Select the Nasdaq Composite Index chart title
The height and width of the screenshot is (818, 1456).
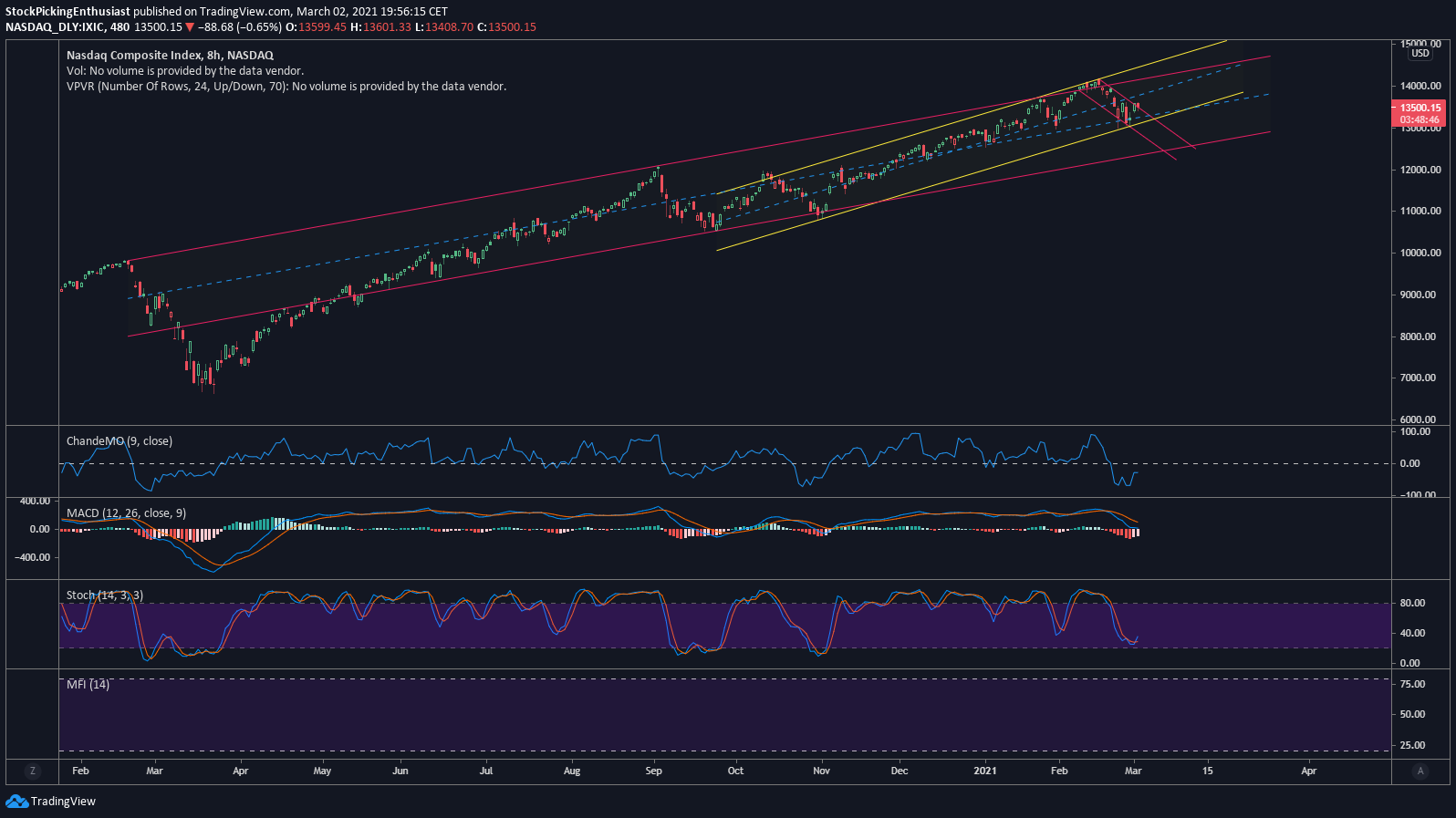click(170, 56)
